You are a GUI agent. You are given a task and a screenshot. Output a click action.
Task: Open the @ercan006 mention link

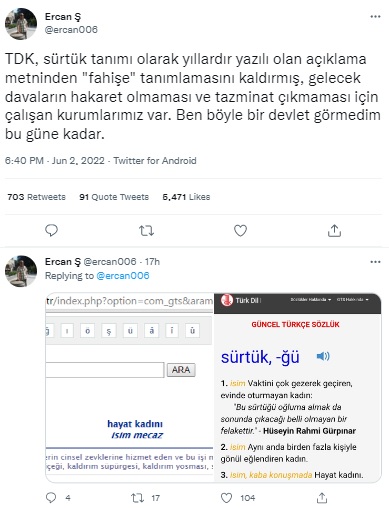tap(123, 276)
